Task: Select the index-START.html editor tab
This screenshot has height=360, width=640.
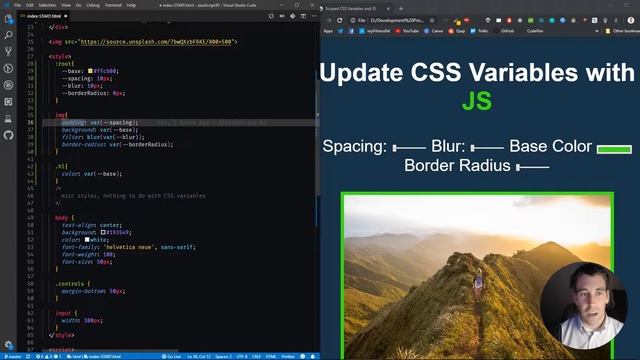Action: (44, 16)
